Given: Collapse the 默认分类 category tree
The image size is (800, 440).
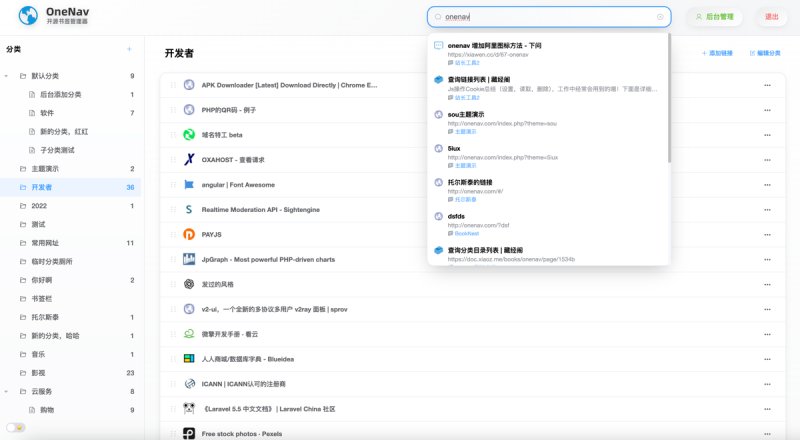Looking at the screenshot, I should pyautogui.click(x=6, y=76).
